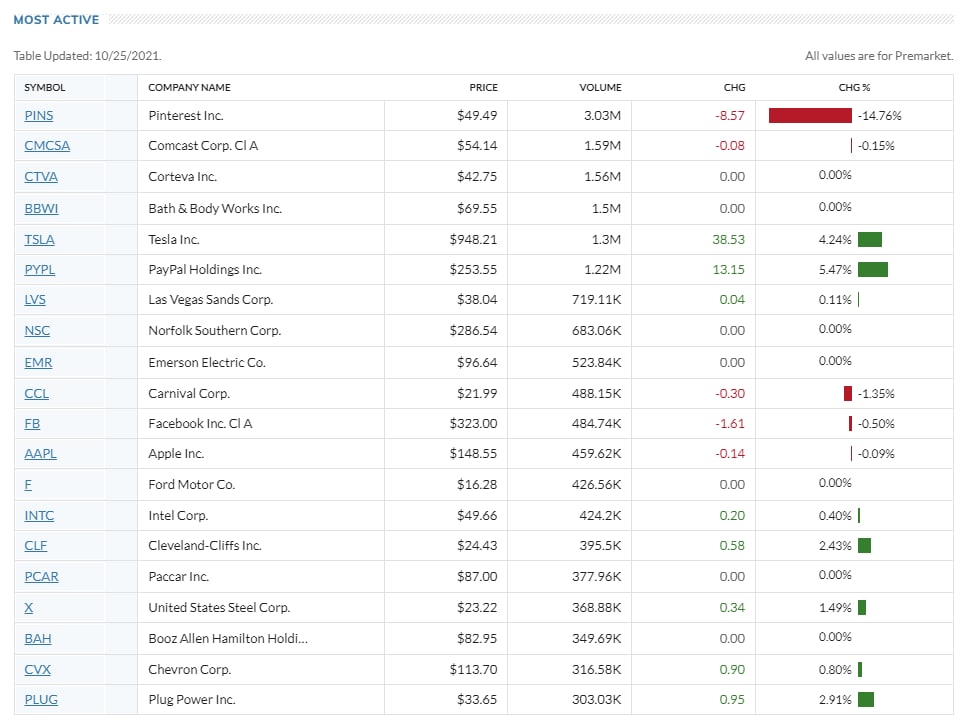Viewport: 970px width, 727px height.
Task: Click the $16.28 Ford price
Action: (x=477, y=484)
